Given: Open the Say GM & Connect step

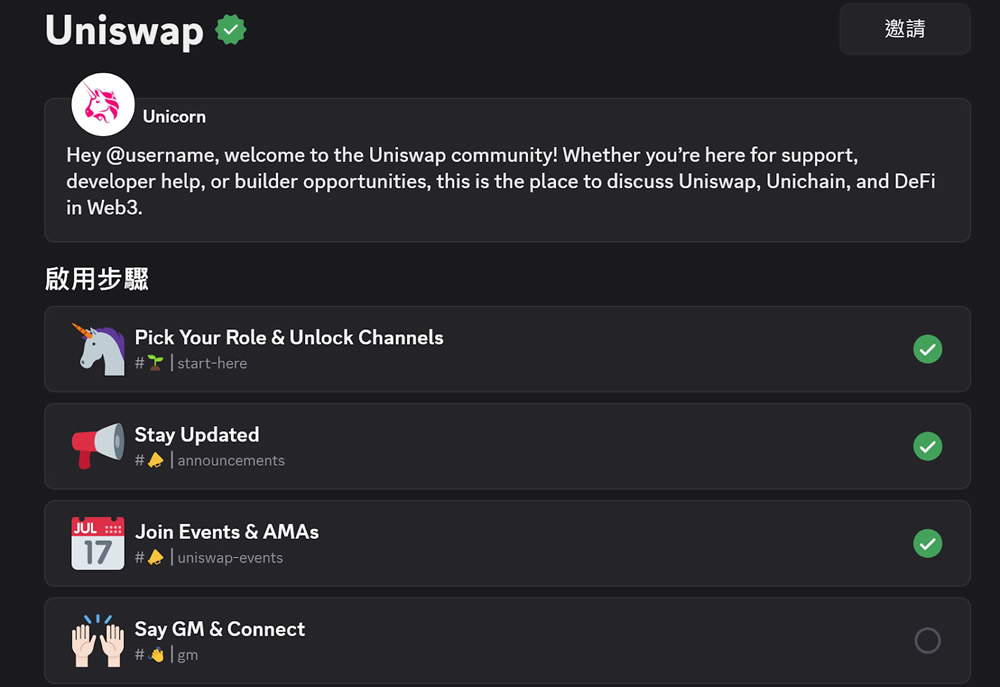Looking at the screenshot, I should pyautogui.click(x=220, y=629).
